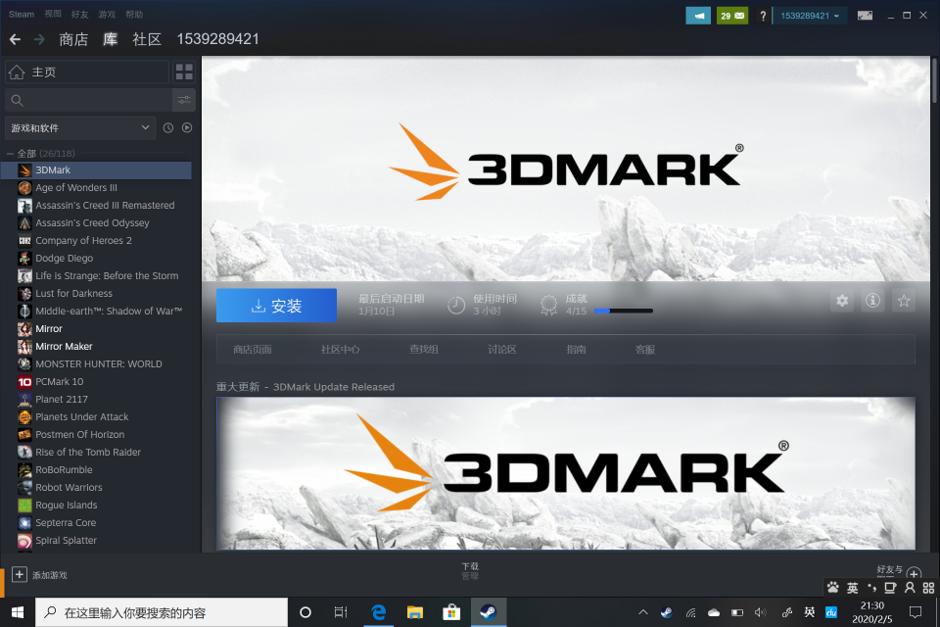The width and height of the screenshot is (940, 627).
Task: Show 3DMark info via the circled i icon
Action: (873, 300)
